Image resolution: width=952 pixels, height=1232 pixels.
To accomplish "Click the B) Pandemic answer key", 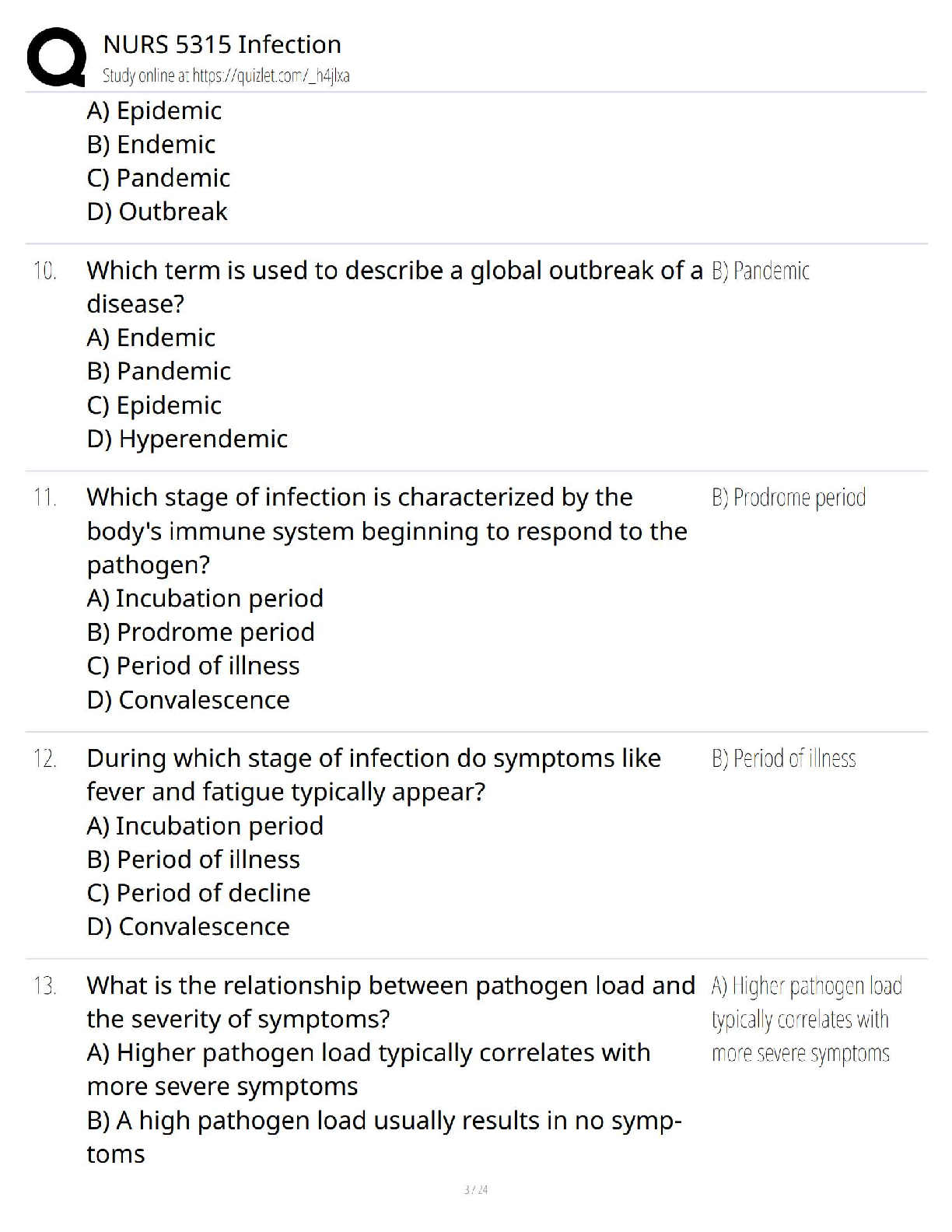I will click(x=760, y=271).
